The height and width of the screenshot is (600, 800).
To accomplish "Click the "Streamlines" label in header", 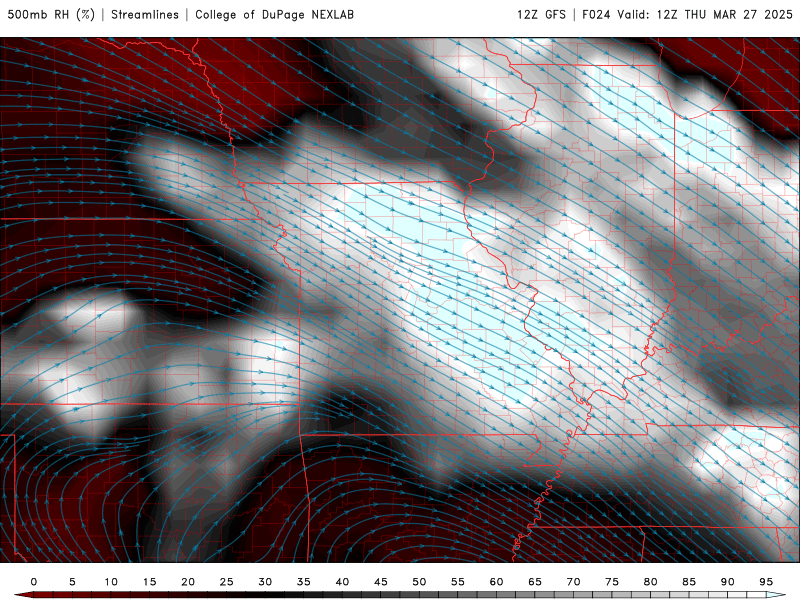I will [145, 14].
